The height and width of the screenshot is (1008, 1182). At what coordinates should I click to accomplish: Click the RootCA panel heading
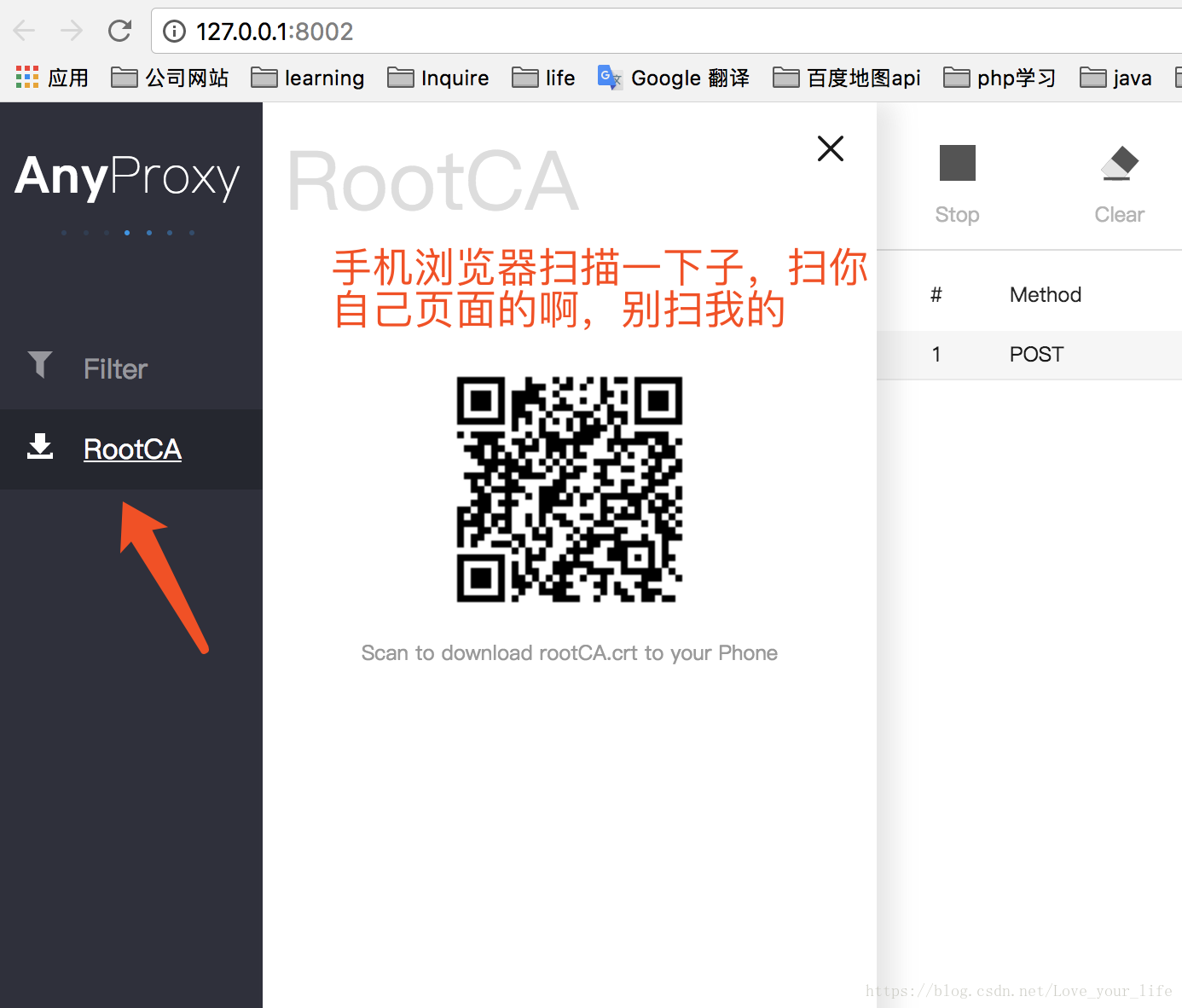[x=433, y=181]
